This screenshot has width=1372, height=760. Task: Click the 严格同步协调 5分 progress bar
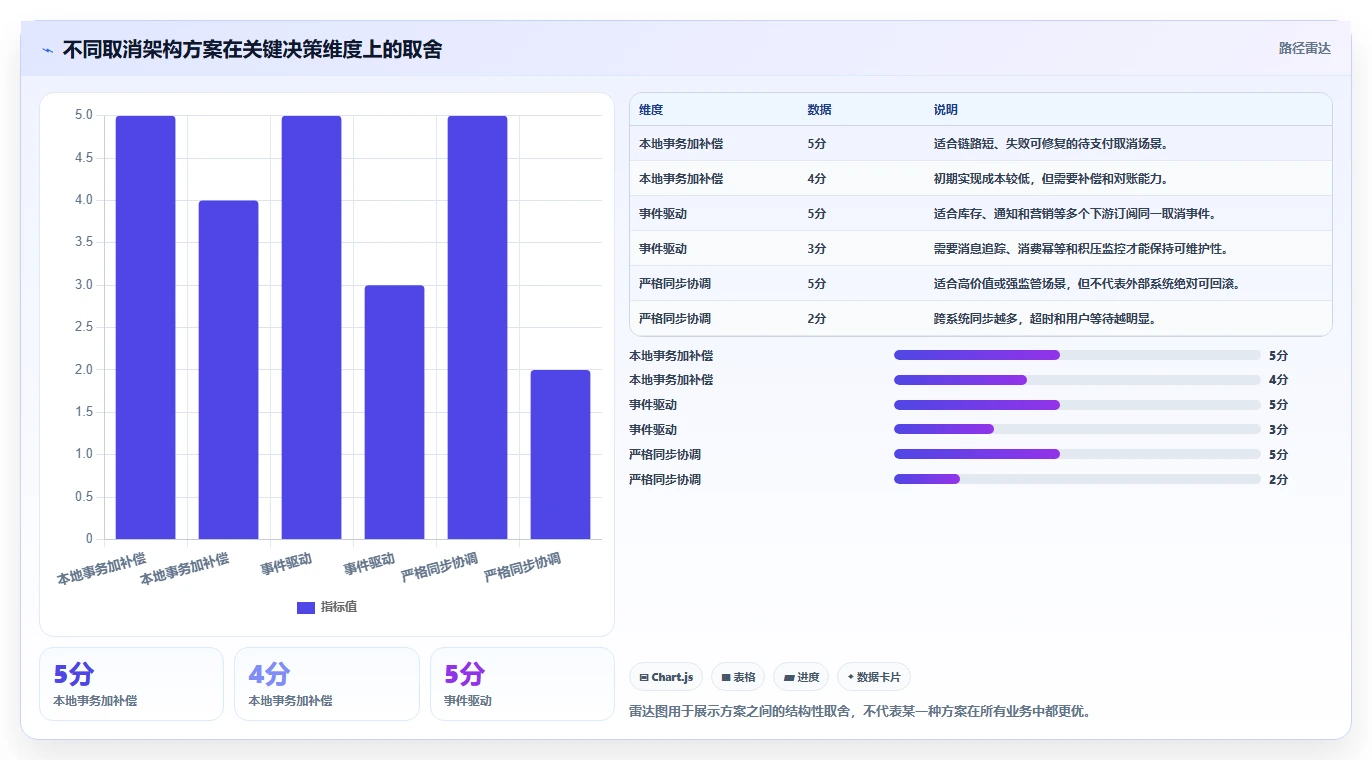point(1077,454)
